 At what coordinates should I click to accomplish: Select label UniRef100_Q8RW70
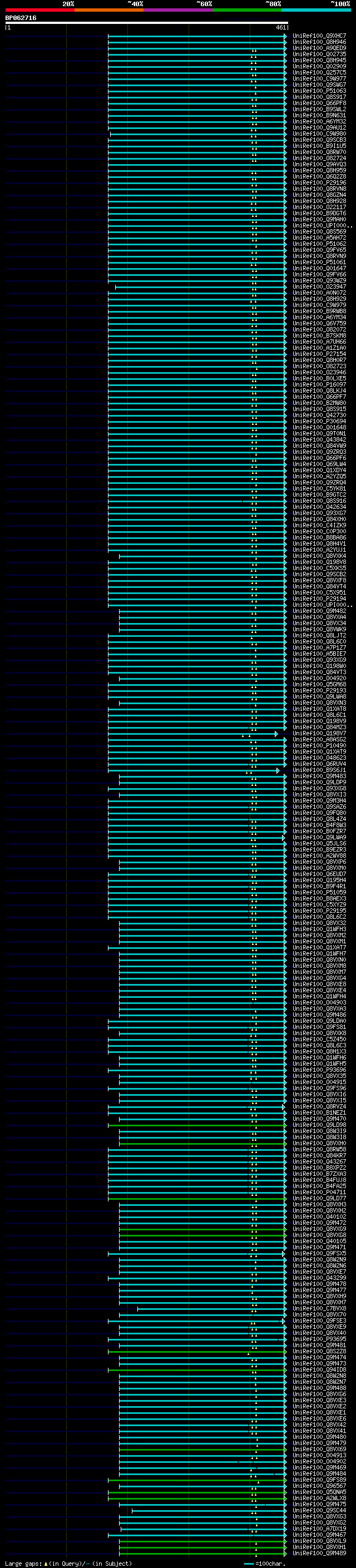point(319,152)
